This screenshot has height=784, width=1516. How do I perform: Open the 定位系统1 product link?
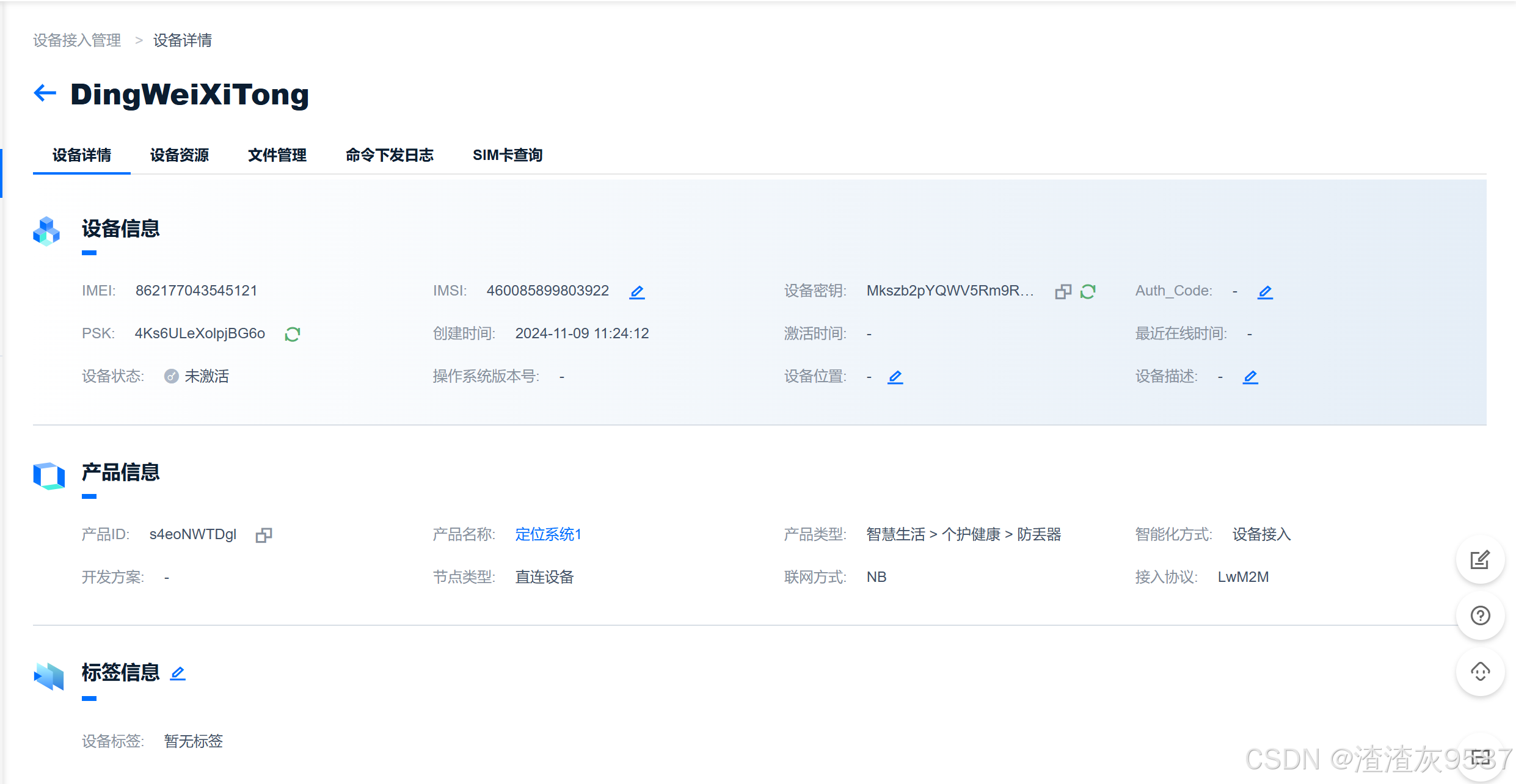tap(548, 534)
